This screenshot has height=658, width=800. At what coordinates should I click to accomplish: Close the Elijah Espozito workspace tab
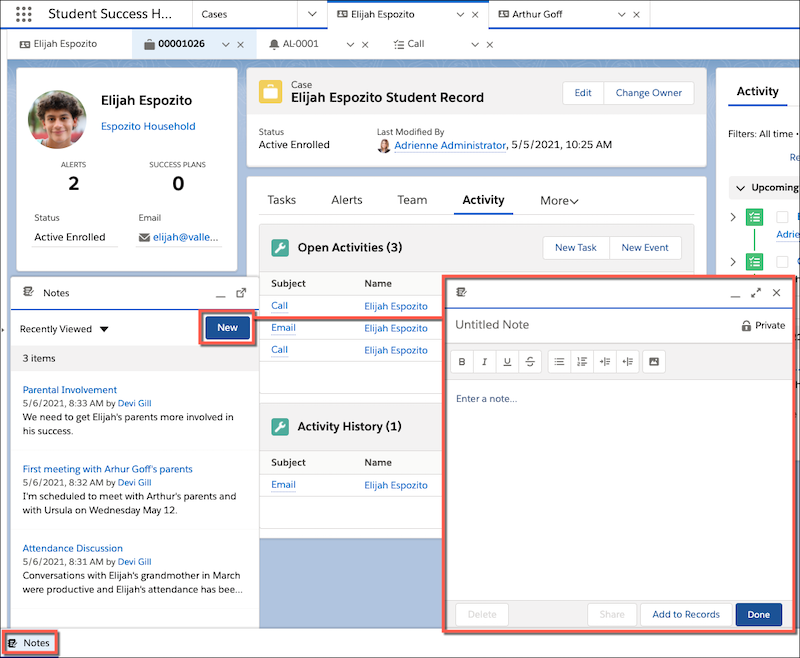(x=475, y=15)
